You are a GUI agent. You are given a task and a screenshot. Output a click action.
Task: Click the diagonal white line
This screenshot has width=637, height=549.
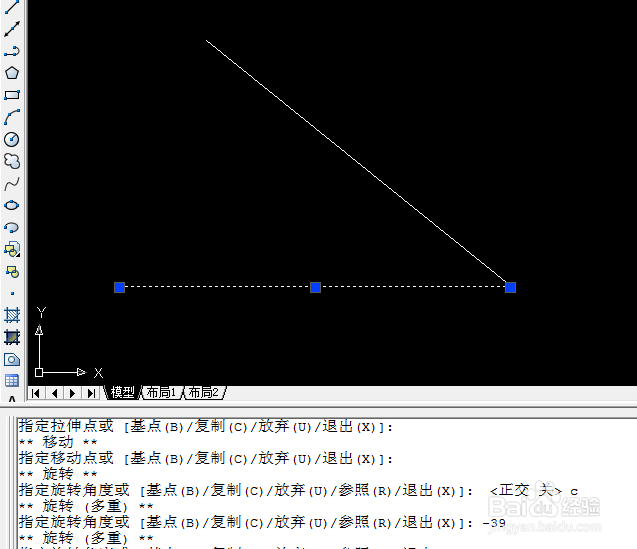[356, 161]
